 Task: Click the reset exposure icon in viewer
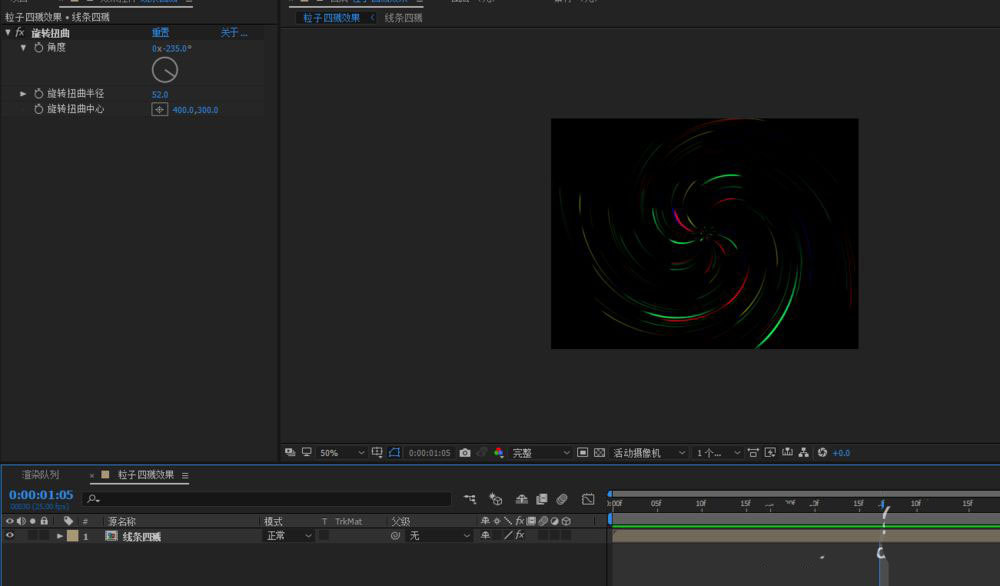tap(822, 453)
